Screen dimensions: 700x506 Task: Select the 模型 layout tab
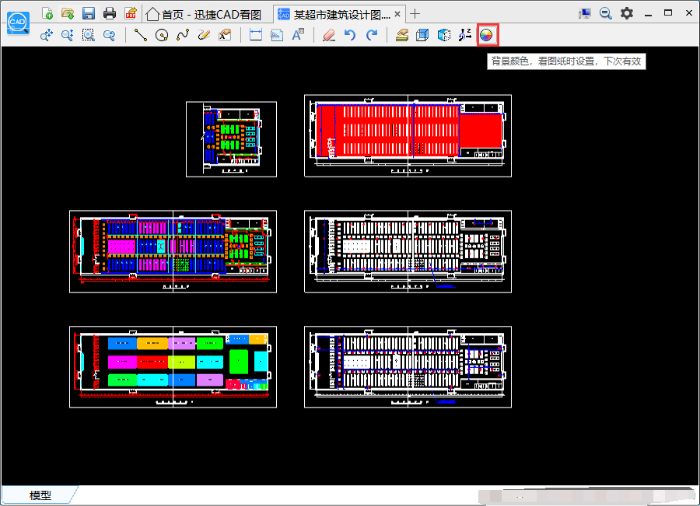click(40, 495)
